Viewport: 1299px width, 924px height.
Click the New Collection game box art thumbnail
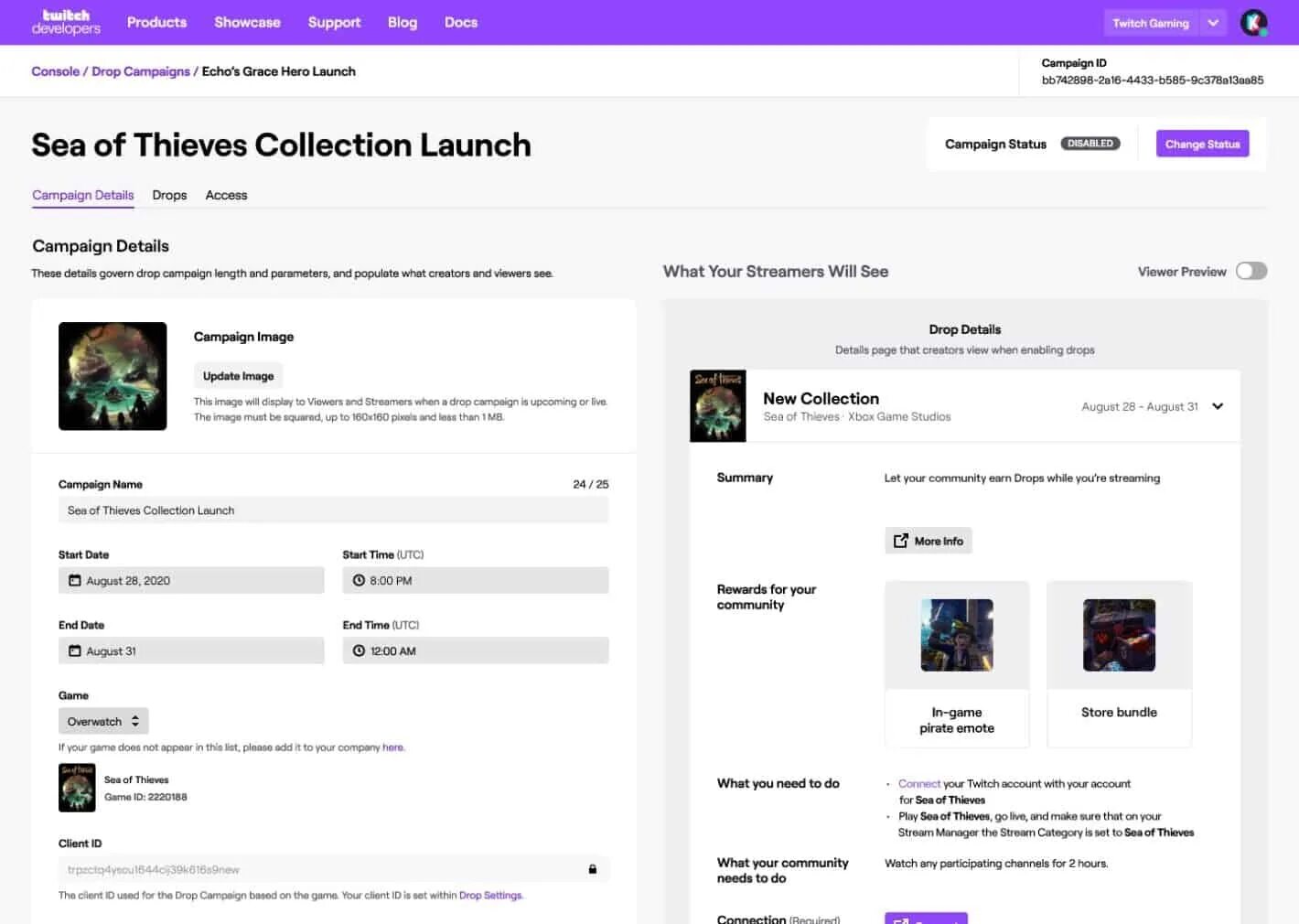coord(718,406)
